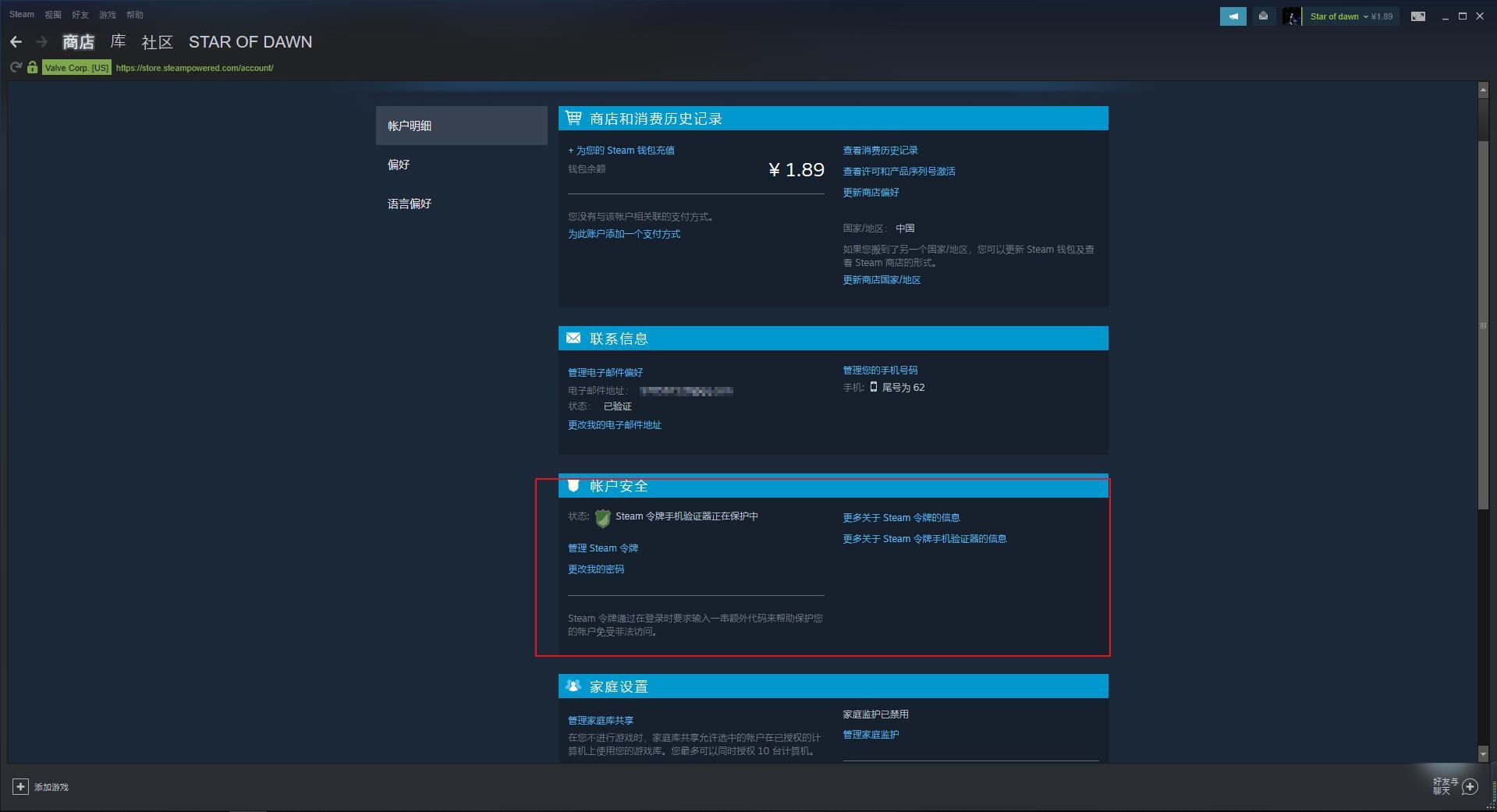Click the scrollbar down arrow
1497x812 pixels.
pyautogui.click(x=1483, y=754)
